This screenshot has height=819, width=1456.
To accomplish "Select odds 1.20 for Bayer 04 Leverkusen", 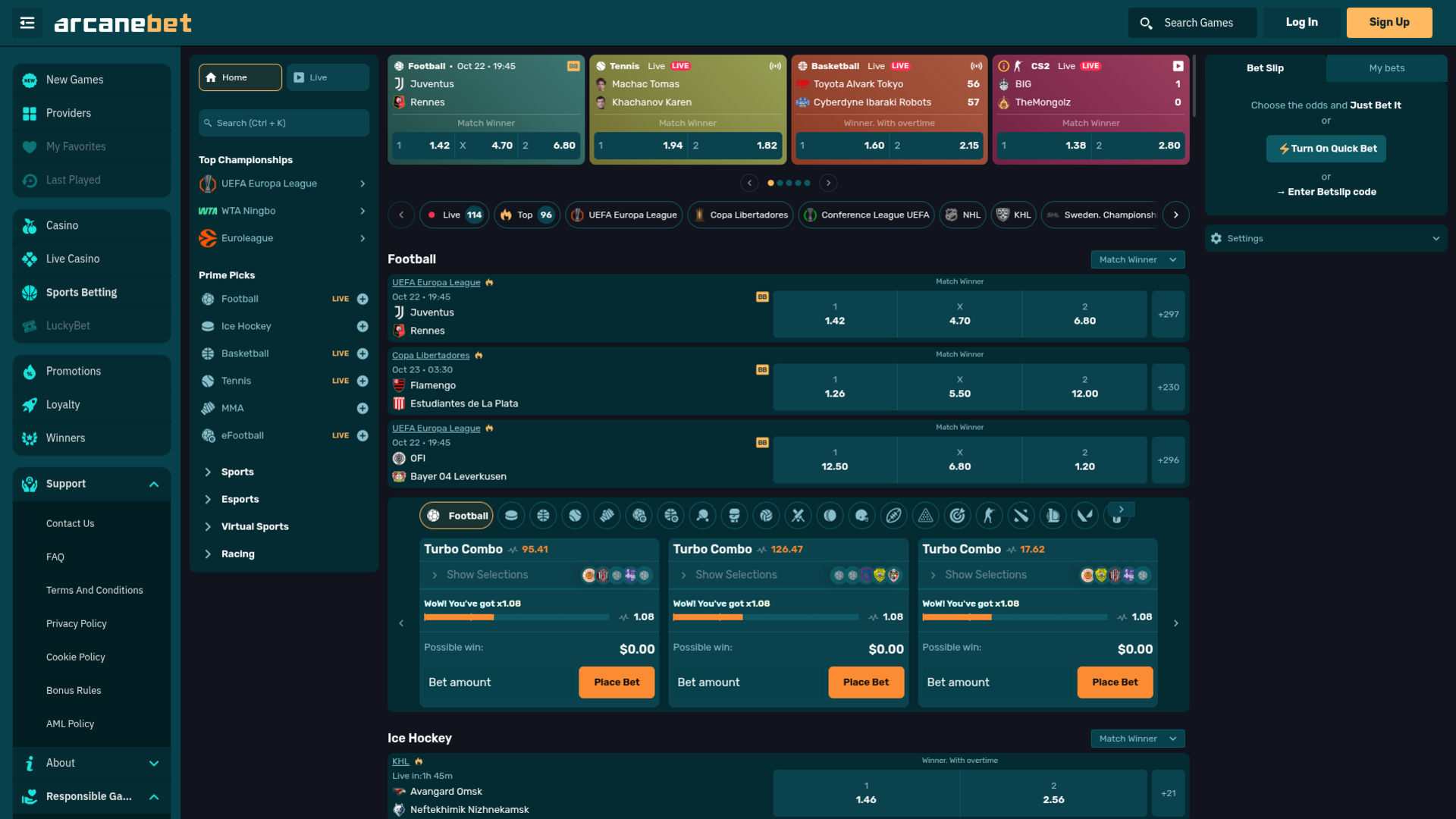I will (x=1084, y=460).
